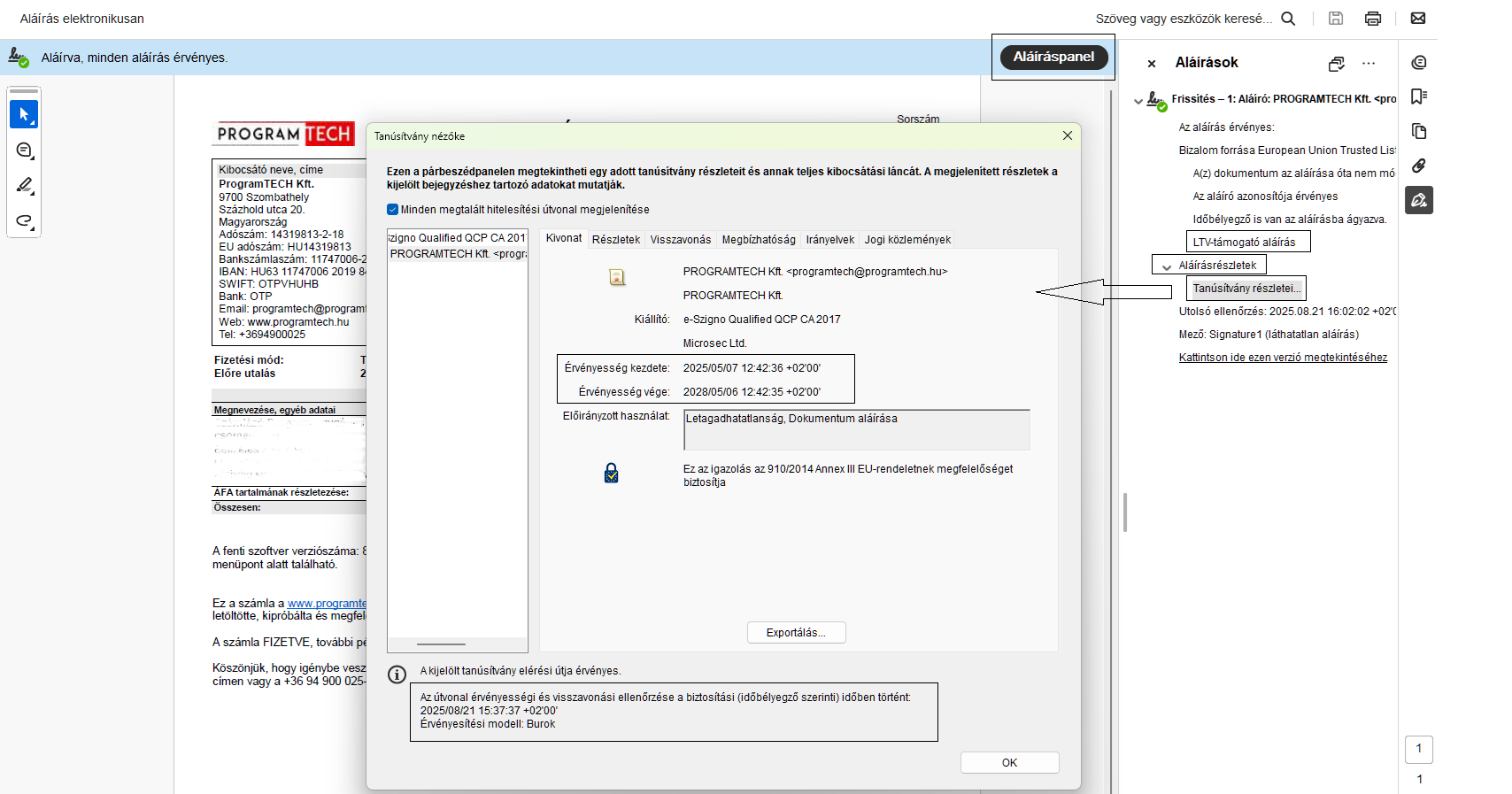Click the link to view this signed version
The image size is (1512, 794).
[1283, 358]
